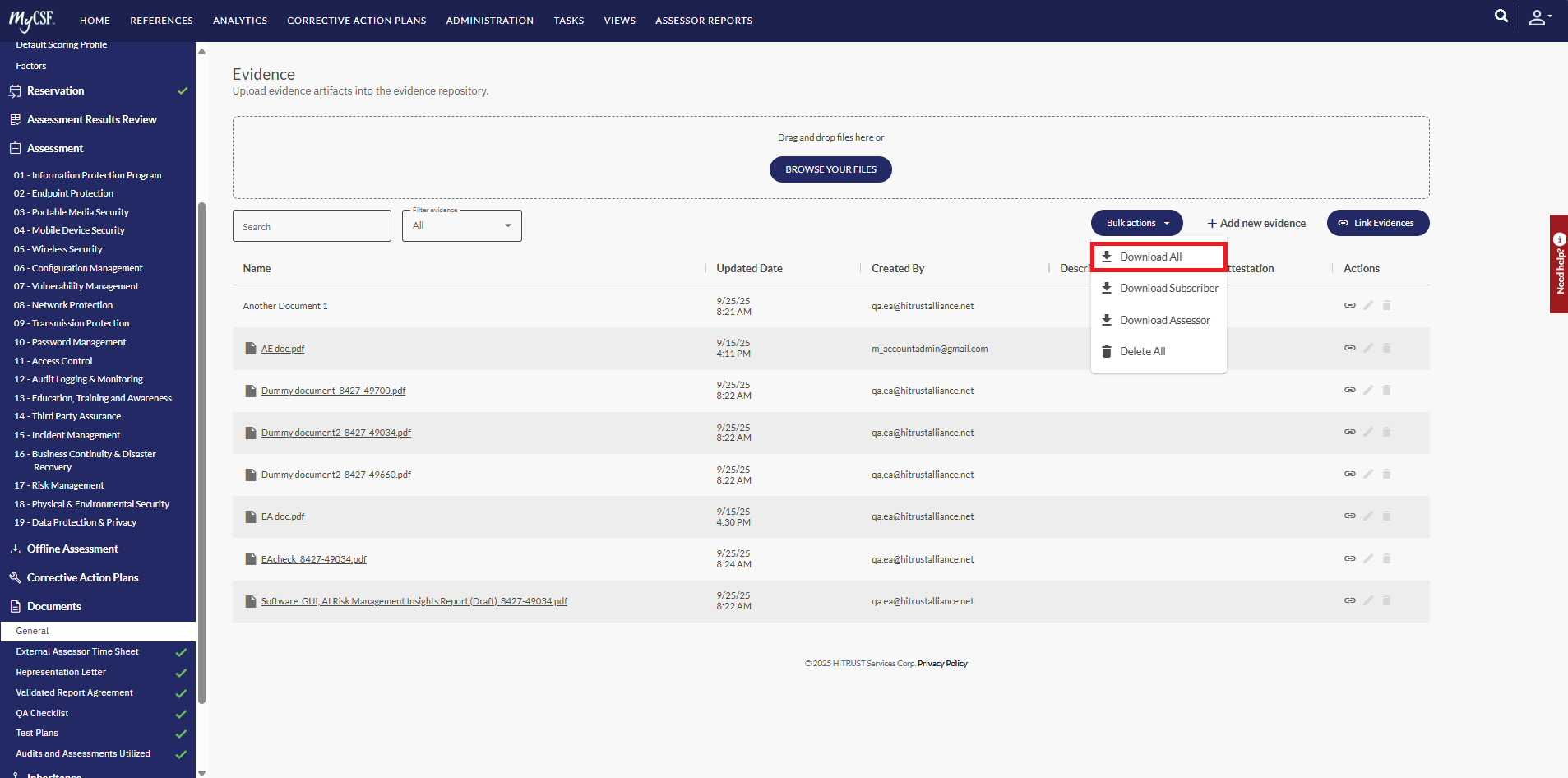Click the Link Evidences button
Viewport: 1568px width, 778px height.
(1377, 223)
